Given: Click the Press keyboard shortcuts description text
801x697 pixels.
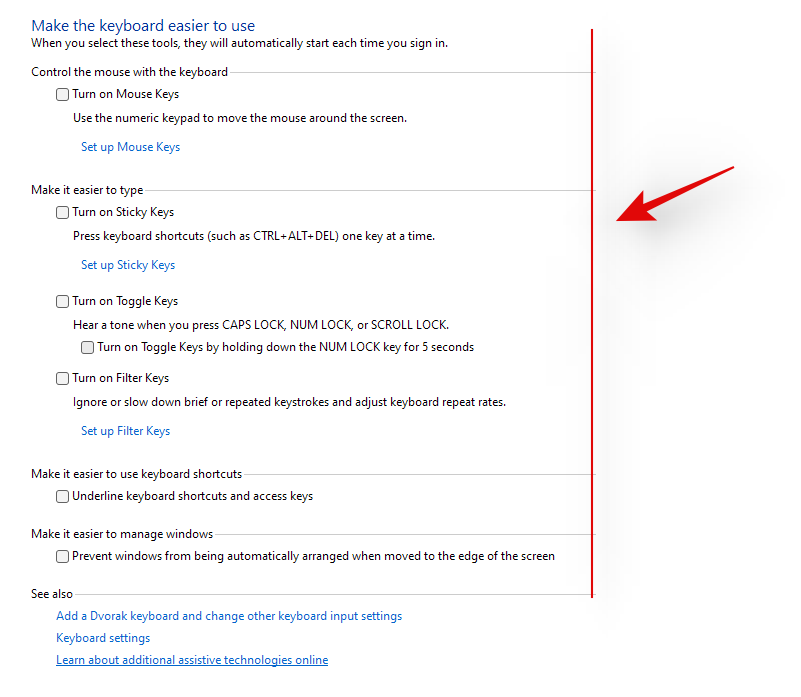Looking at the screenshot, I should point(254,236).
